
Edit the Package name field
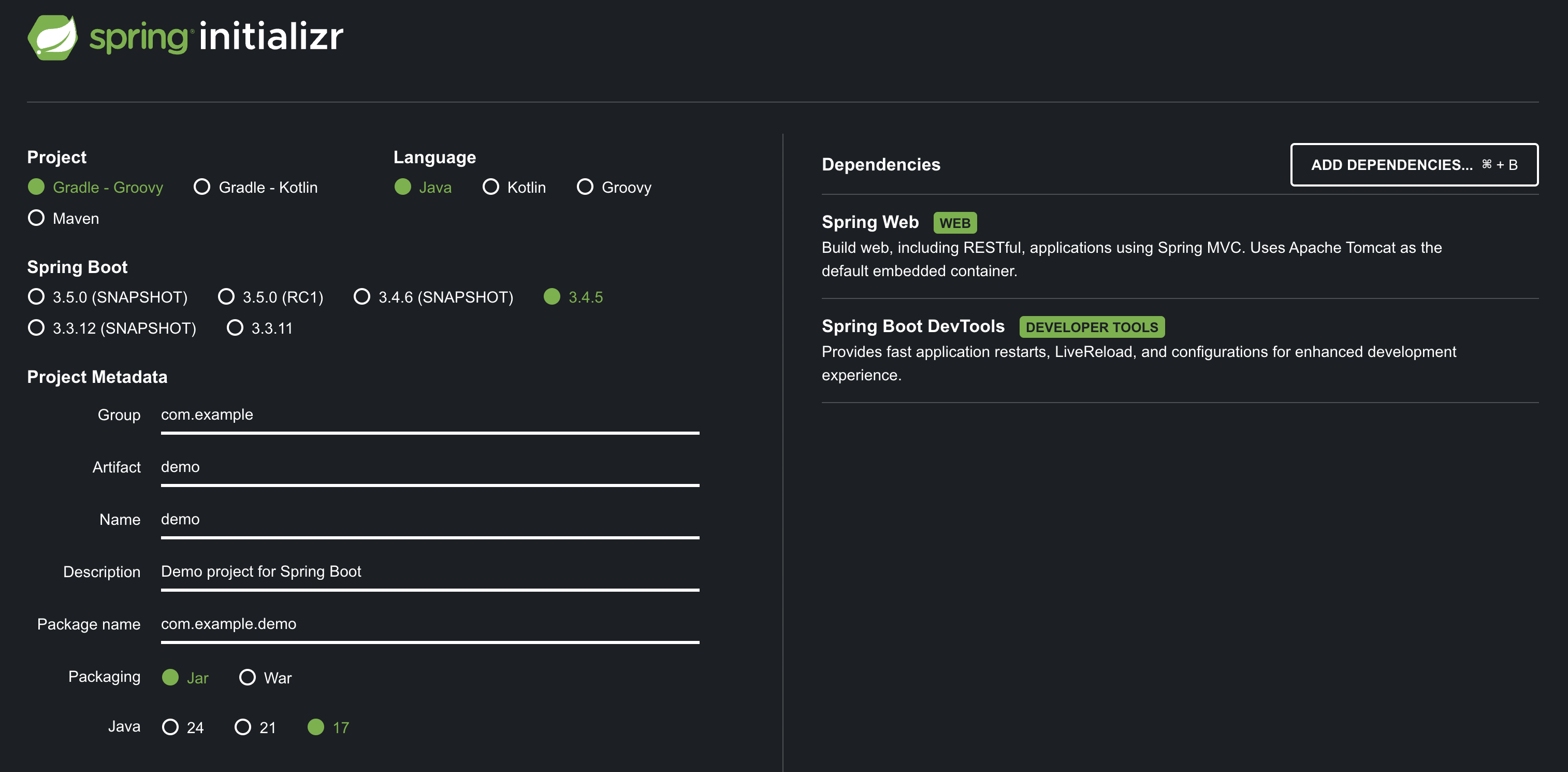430,625
